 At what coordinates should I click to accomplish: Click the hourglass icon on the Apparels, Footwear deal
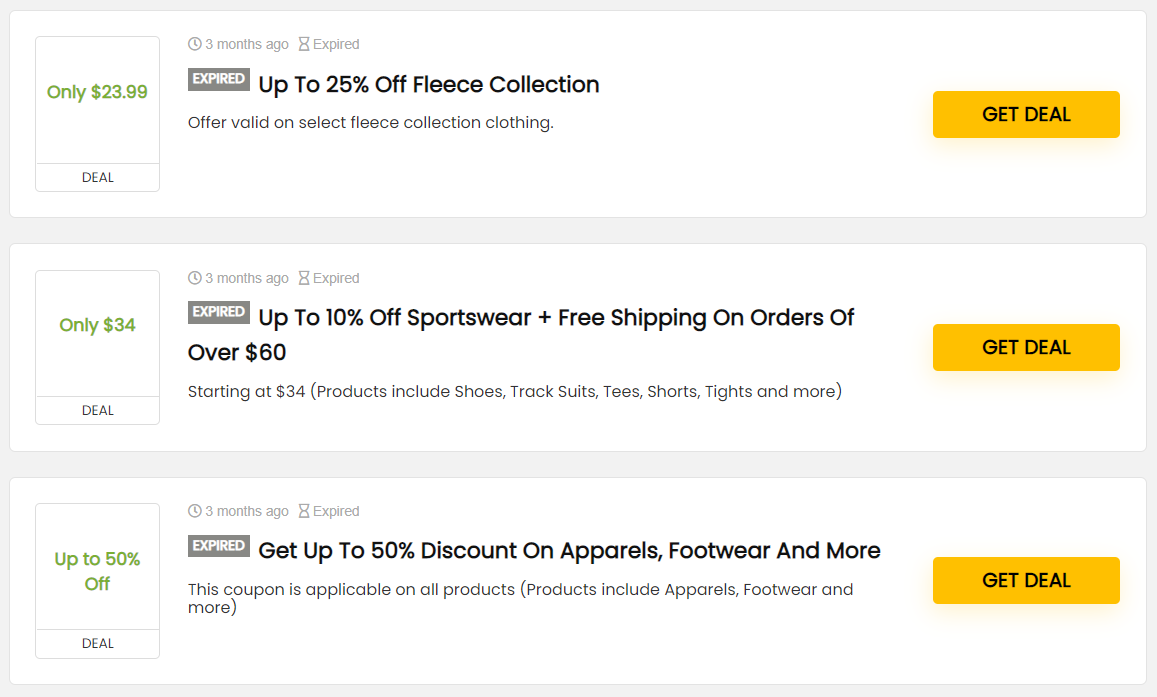[304, 511]
